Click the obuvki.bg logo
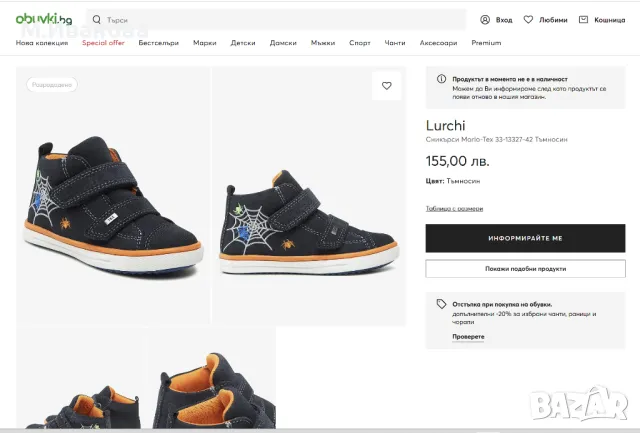The image size is (640, 433). tap(43, 19)
